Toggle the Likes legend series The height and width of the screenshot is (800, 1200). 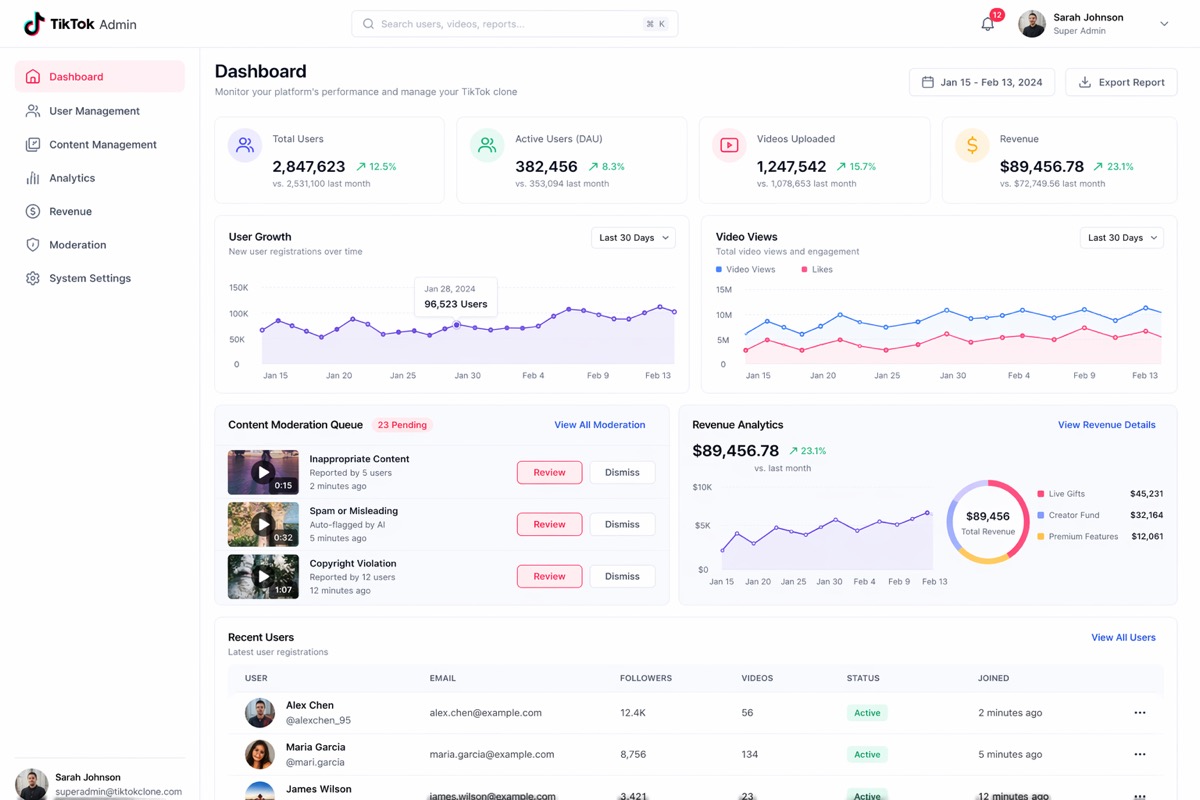(x=817, y=270)
